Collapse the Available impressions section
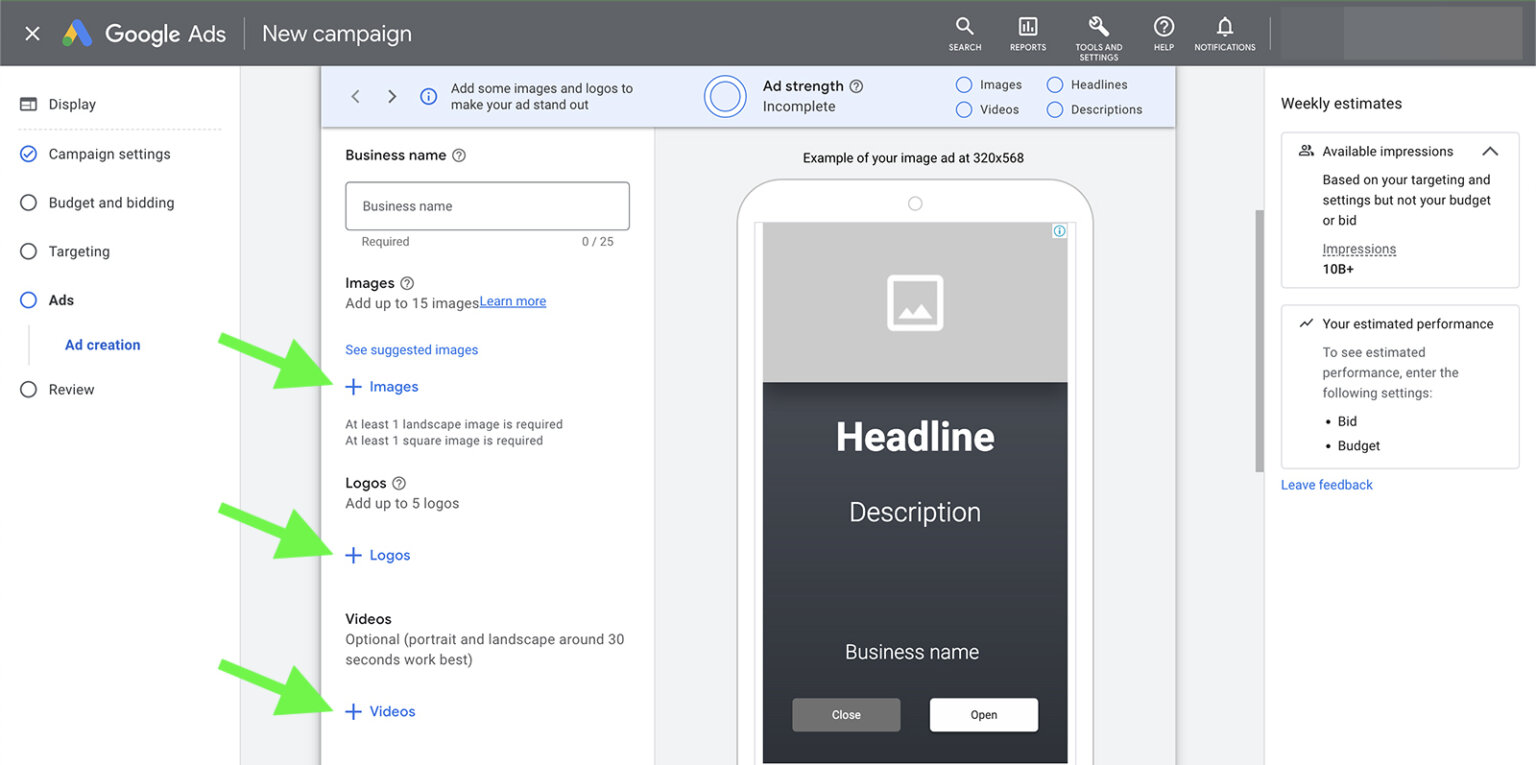 tap(1491, 151)
